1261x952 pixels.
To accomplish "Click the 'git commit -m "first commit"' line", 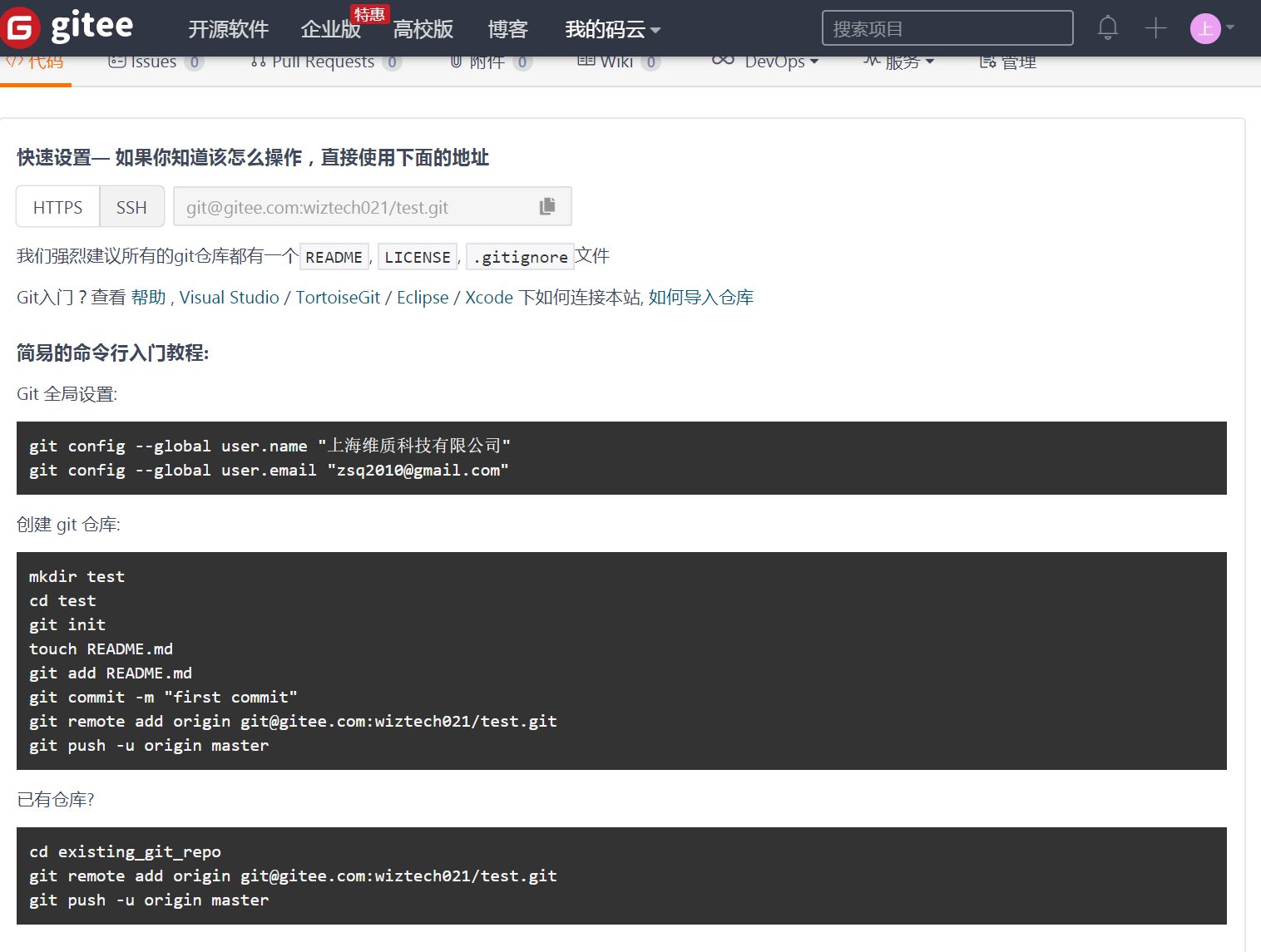I will (163, 698).
